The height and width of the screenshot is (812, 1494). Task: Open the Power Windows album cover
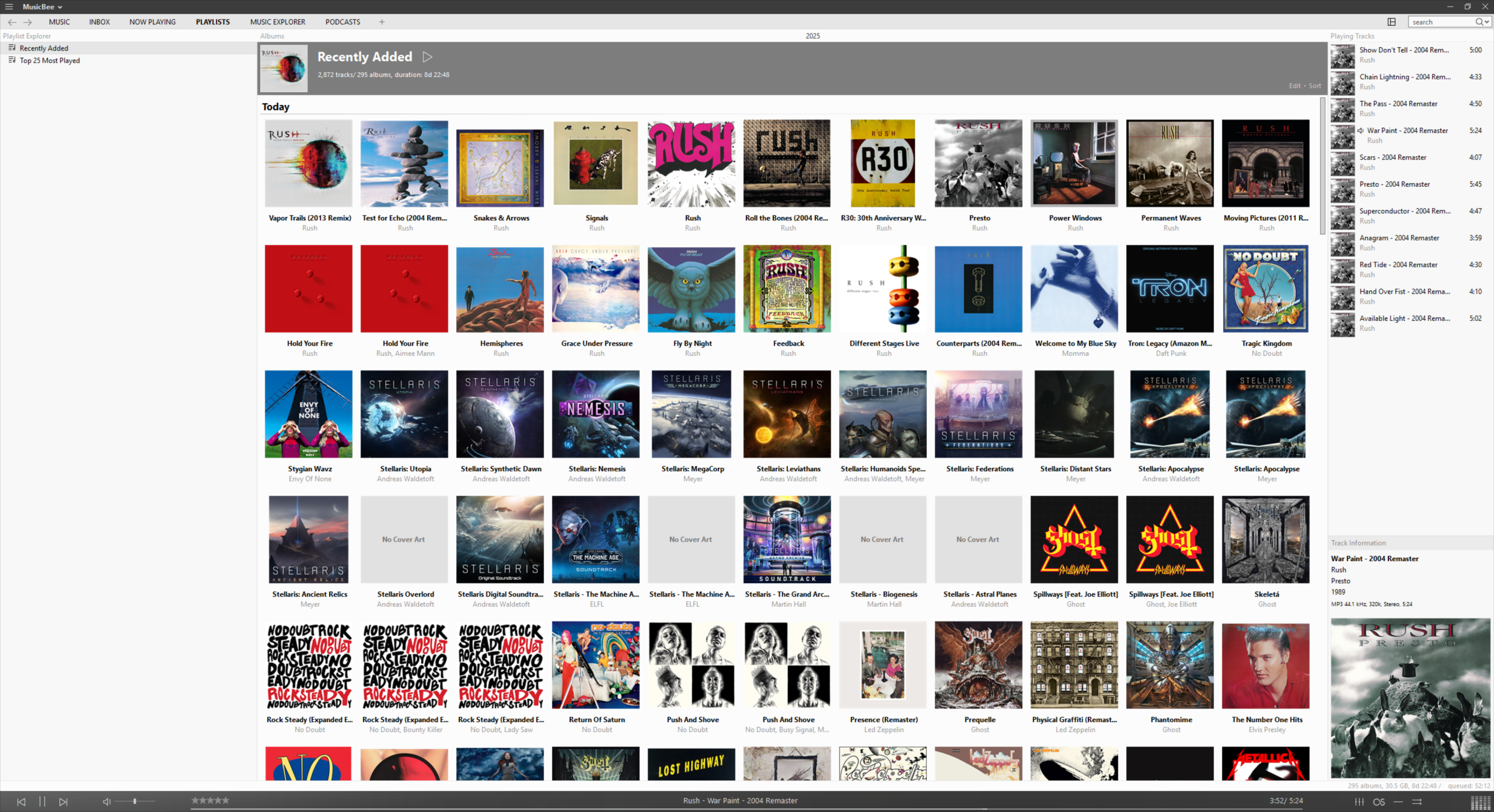[x=1074, y=163]
